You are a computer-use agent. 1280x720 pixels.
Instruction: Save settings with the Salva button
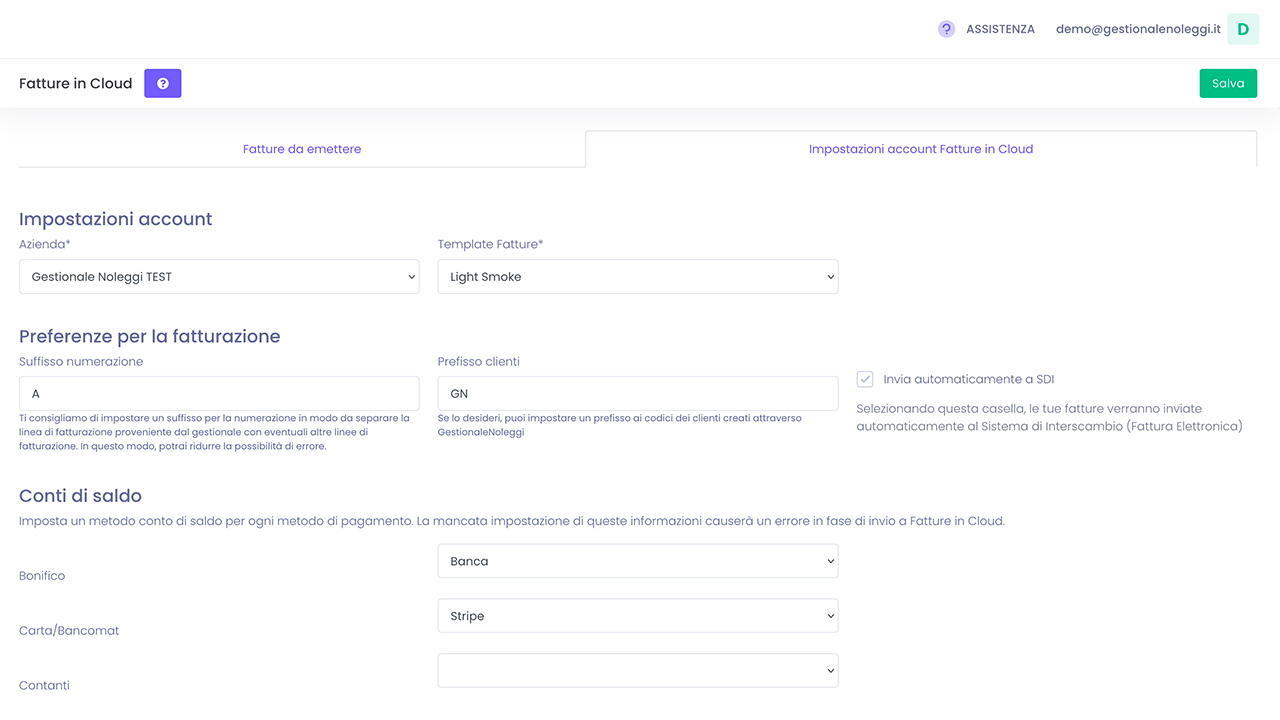[1228, 83]
